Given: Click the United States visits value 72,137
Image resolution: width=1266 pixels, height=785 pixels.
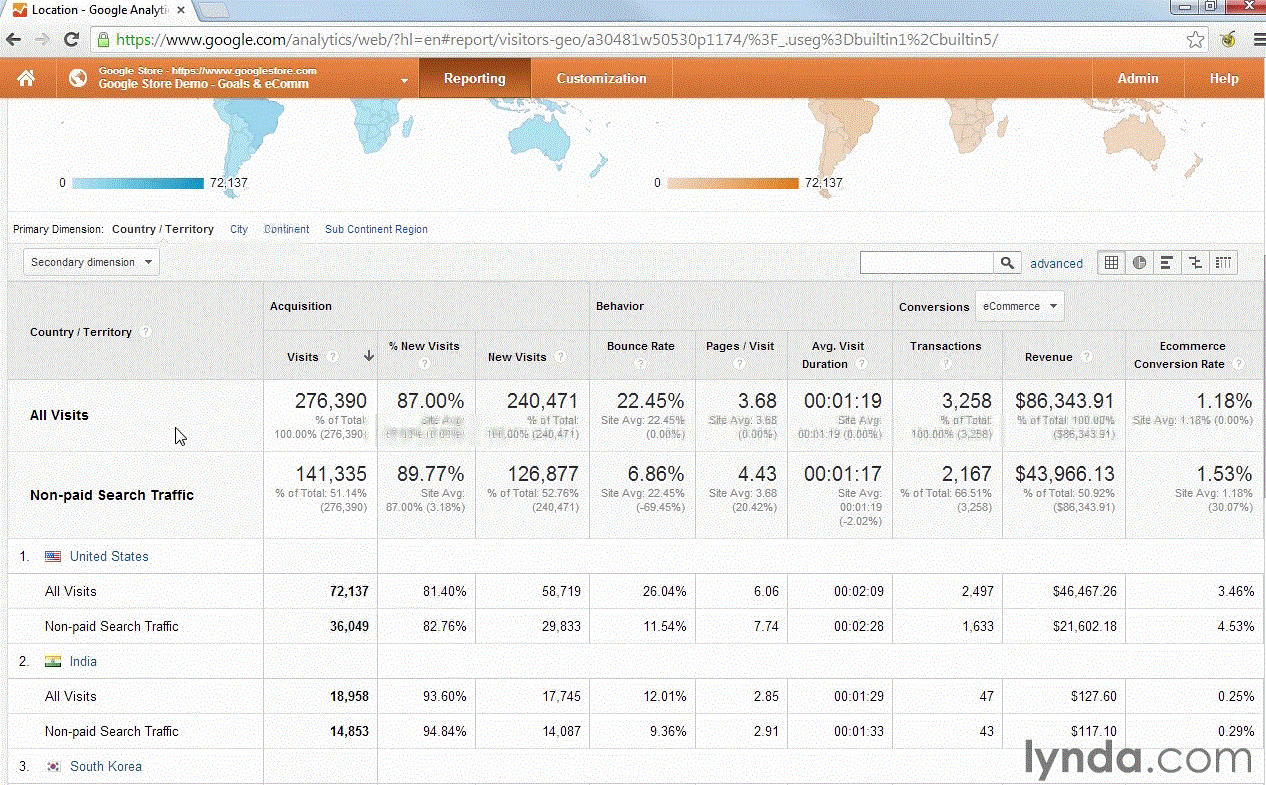Looking at the screenshot, I should 349,591.
